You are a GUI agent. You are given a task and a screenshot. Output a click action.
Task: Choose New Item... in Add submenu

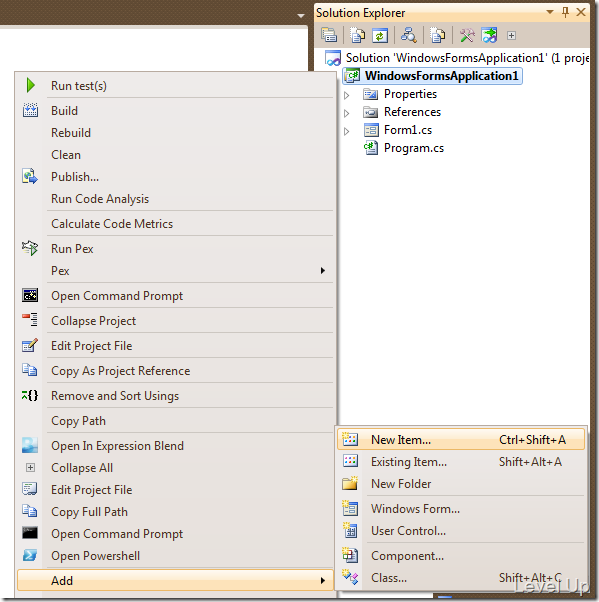click(460, 439)
